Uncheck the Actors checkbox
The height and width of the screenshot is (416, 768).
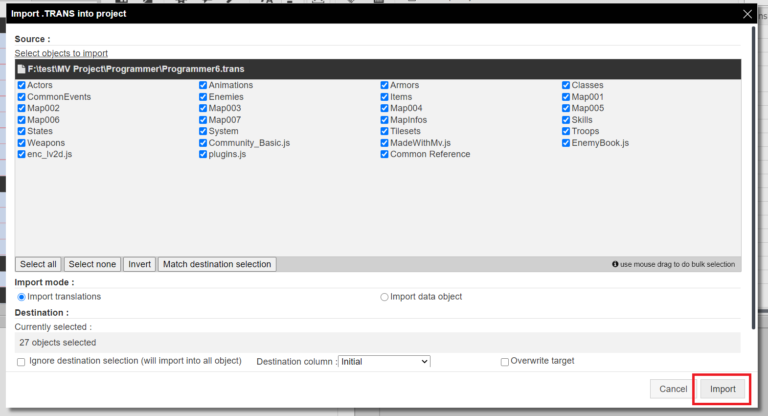pos(22,86)
